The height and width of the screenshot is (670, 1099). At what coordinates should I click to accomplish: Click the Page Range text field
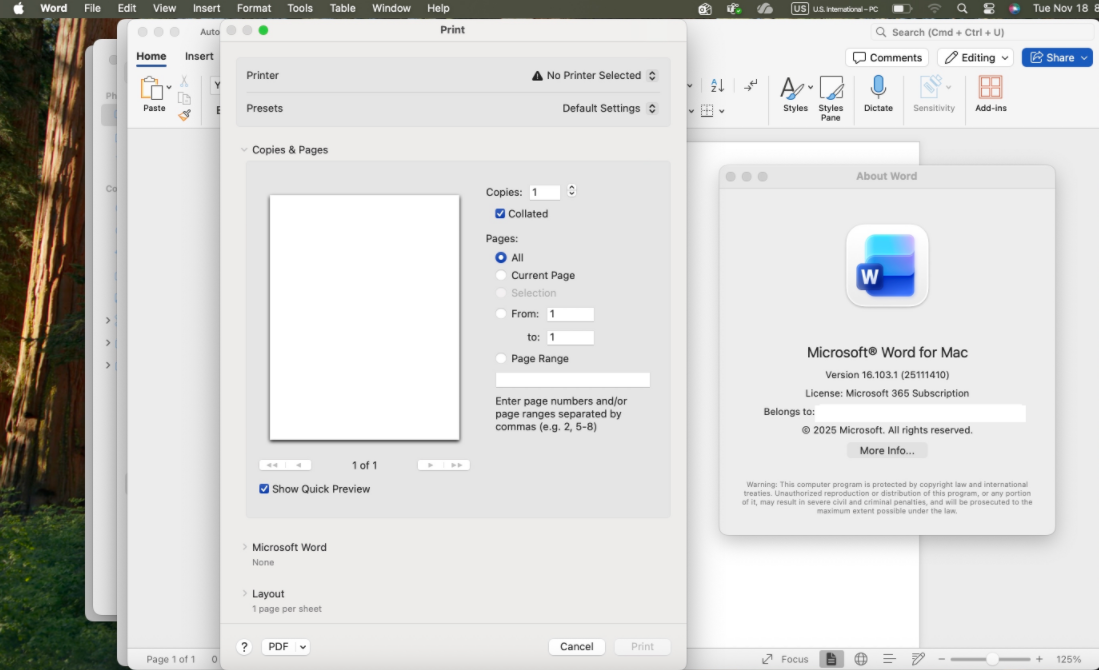point(573,380)
